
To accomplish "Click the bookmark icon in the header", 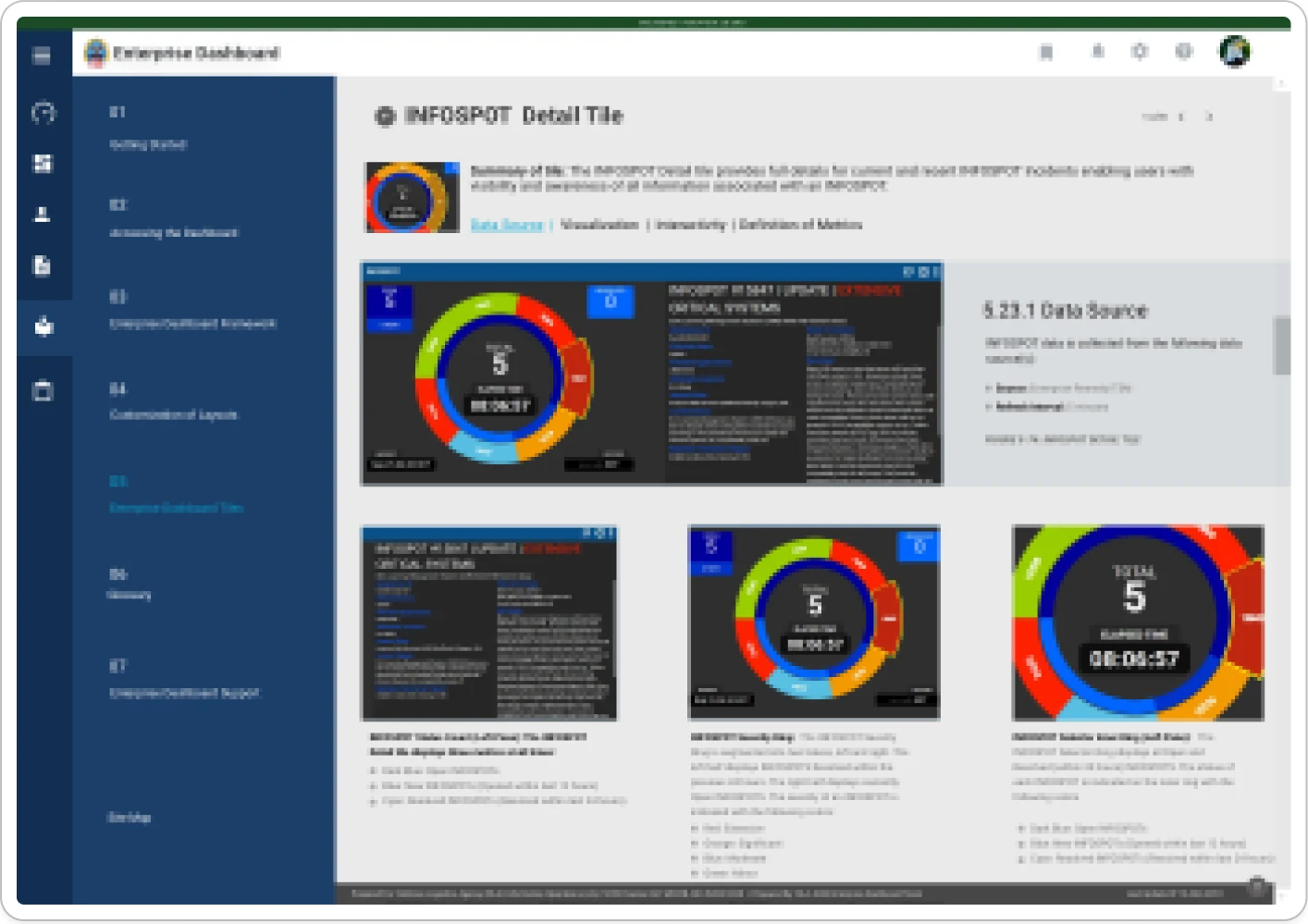I will pos(1046,52).
